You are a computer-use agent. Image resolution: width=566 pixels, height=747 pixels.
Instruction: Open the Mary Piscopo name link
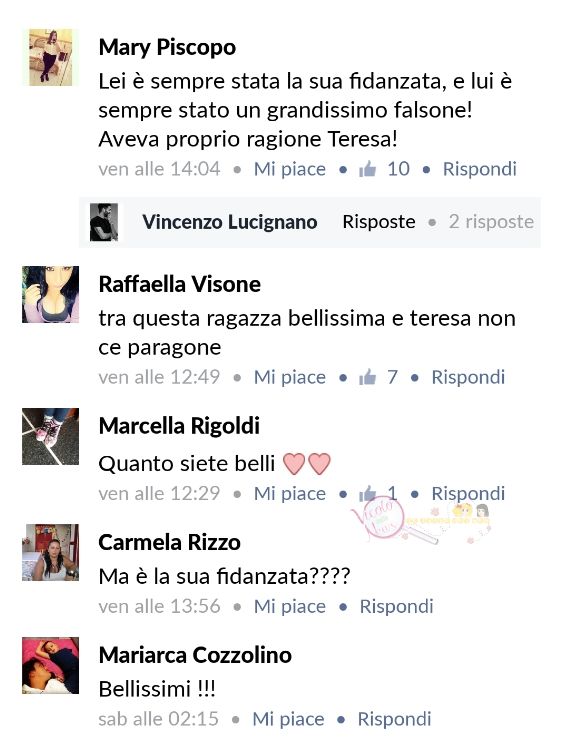coord(167,47)
